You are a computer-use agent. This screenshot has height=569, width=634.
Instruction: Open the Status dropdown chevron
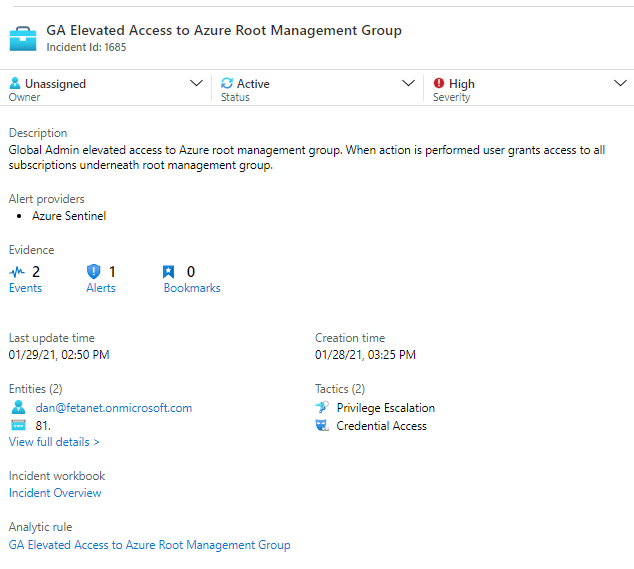[x=408, y=84]
